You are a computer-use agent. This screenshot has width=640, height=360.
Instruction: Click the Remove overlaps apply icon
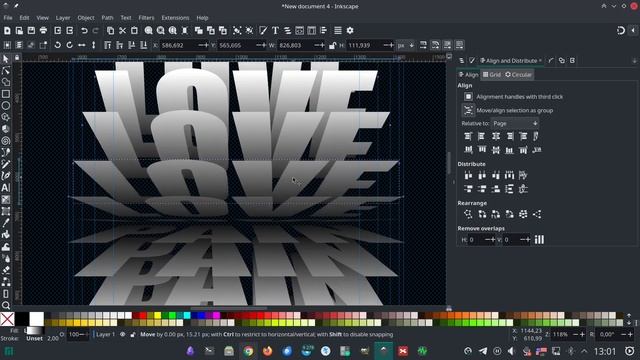539,240
